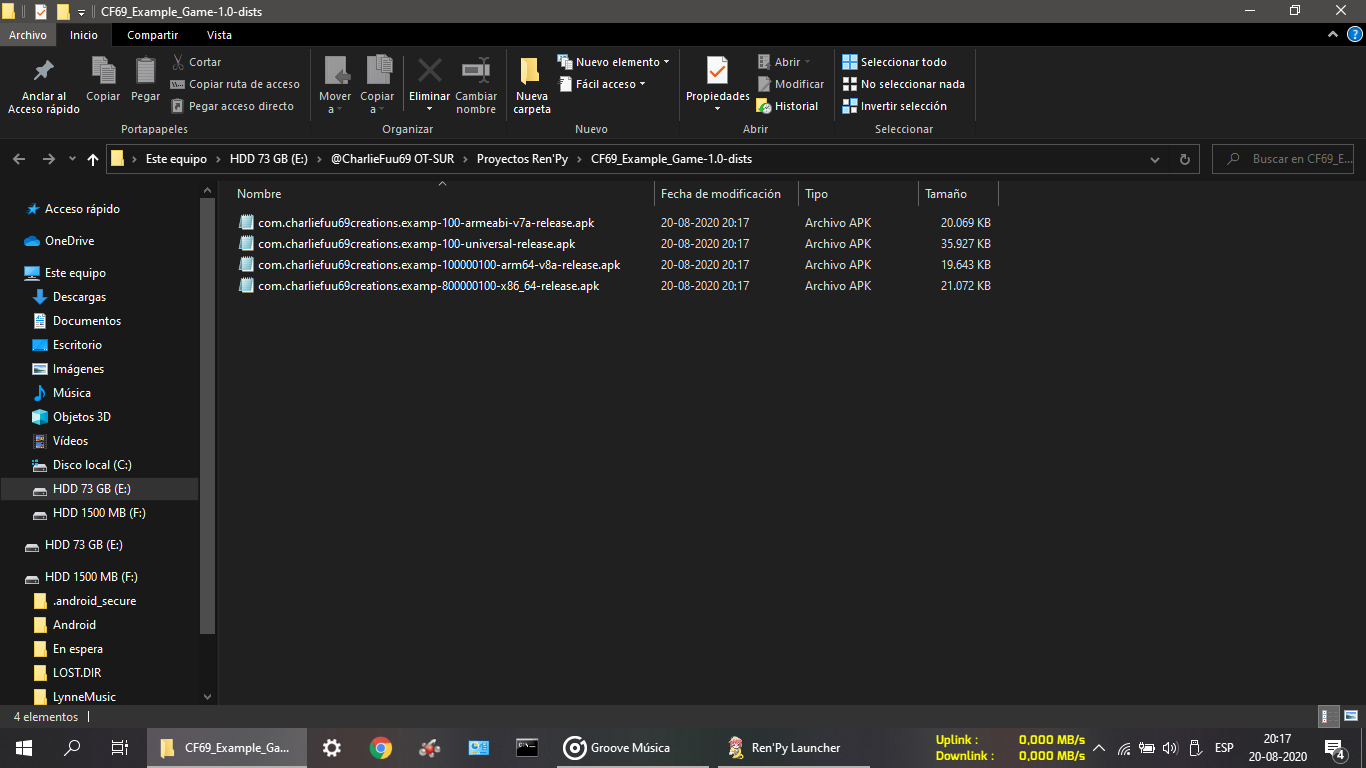Click the Eliminar delete icon in ribbon
Viewport: 1366px width, 768px height.
point(429,72)
